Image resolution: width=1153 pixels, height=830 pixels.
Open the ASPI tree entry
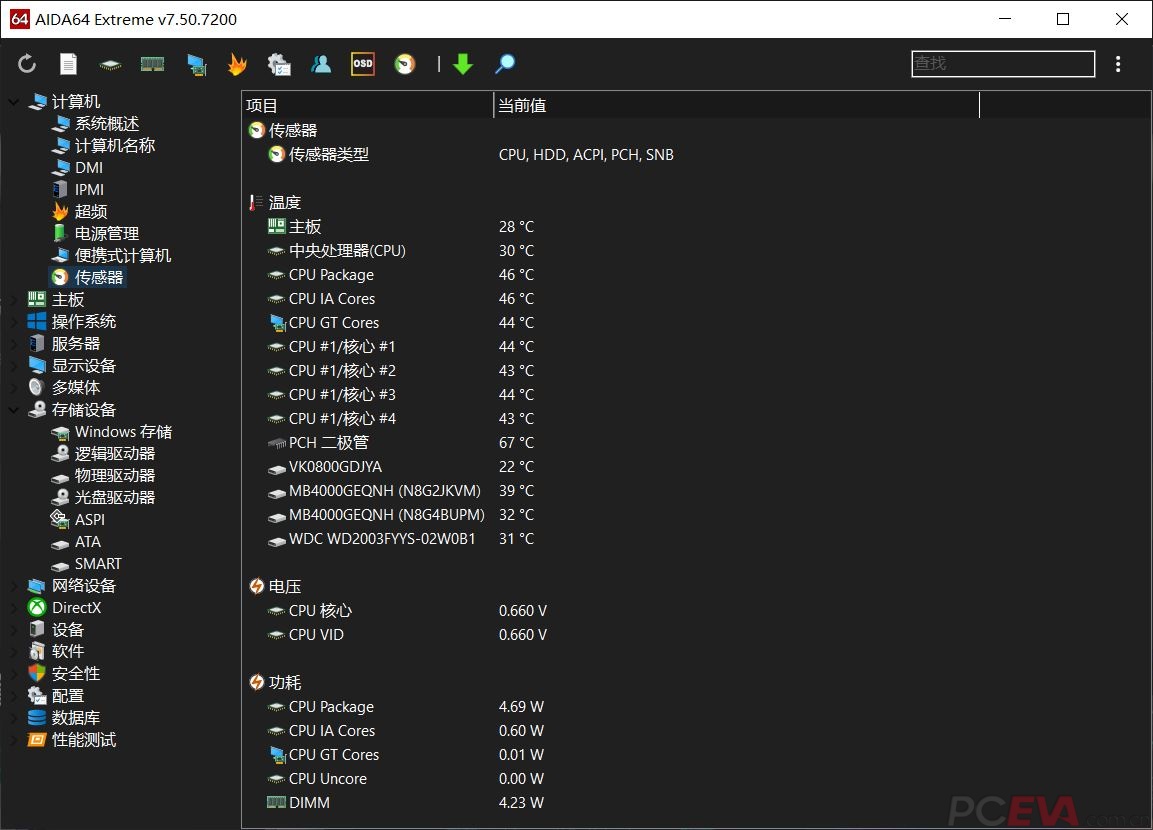[90, 520]
